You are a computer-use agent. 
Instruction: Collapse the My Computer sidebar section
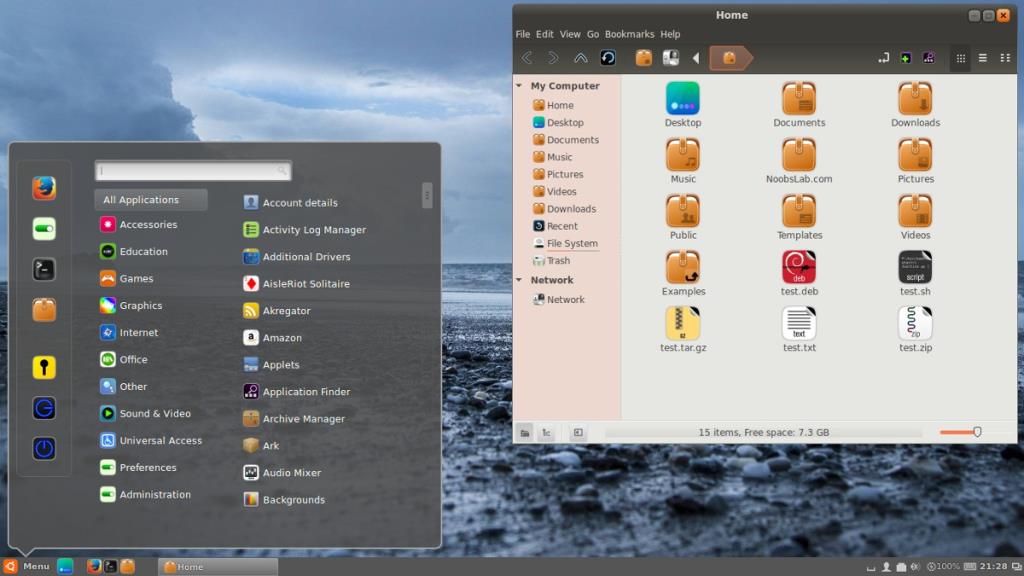pyautogui.click(x=519, y=86)
